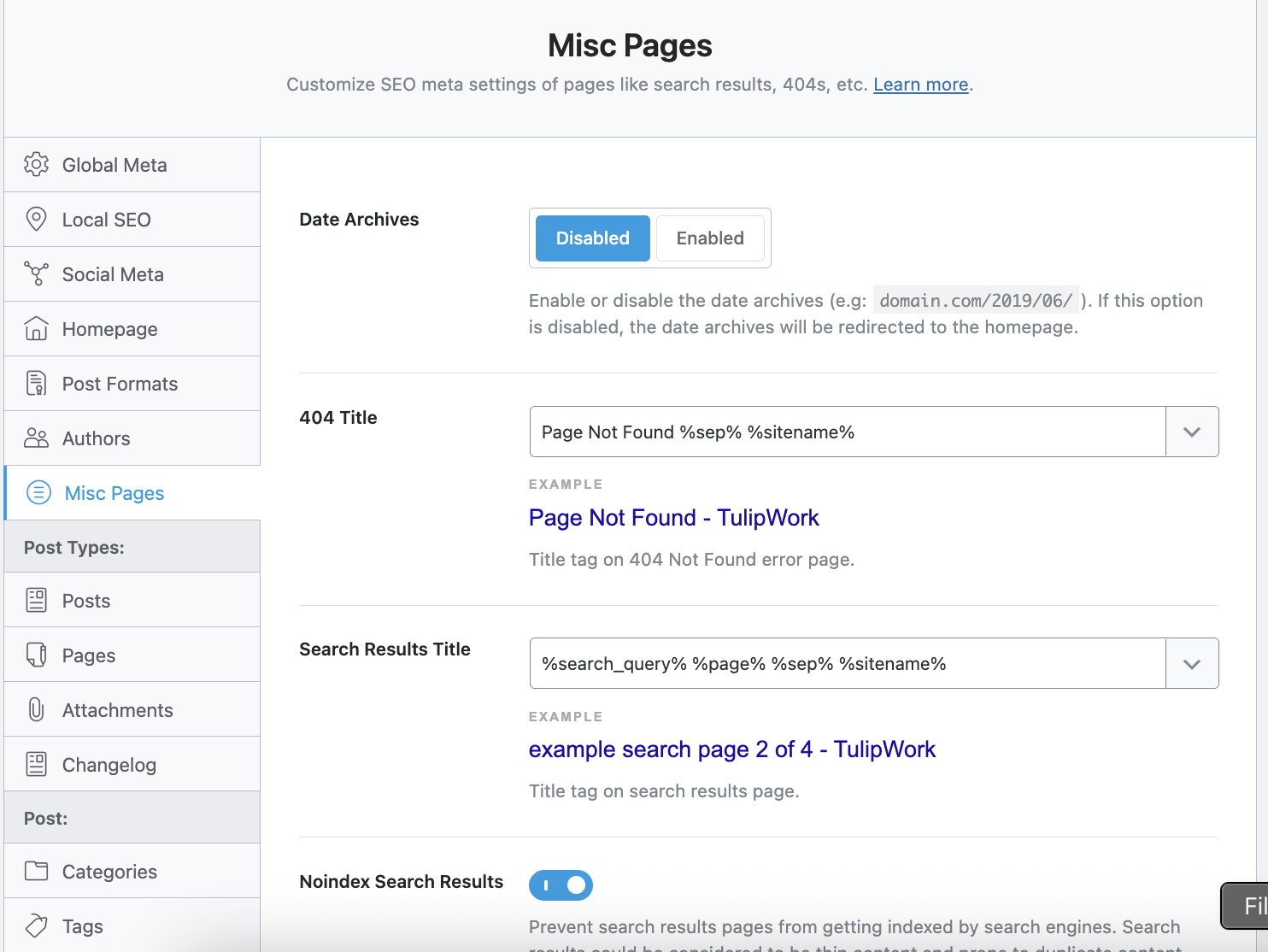Screen dimensions: 1268x952
Task: Toggle the Noindex Search Results switch
Action: pyautogui.click(x=561, y=884)
